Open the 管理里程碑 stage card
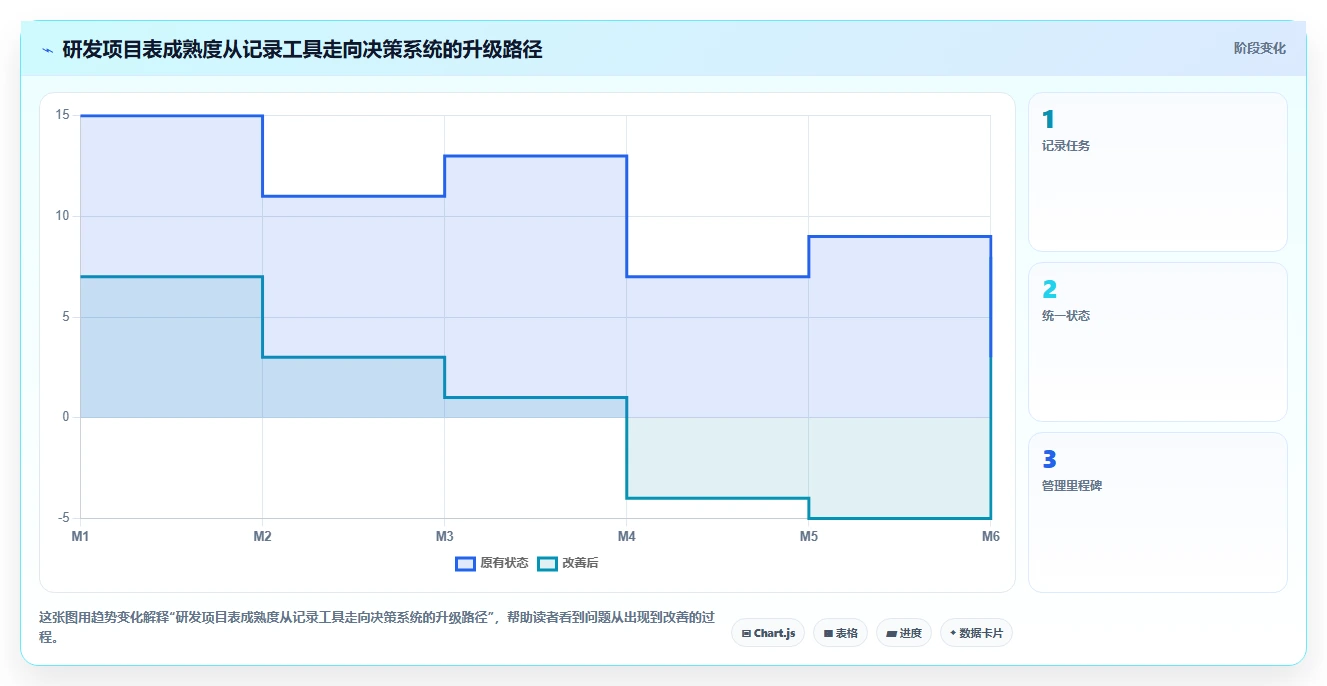This screenshot has width=1327, height=686. [x=1158, y=512]
